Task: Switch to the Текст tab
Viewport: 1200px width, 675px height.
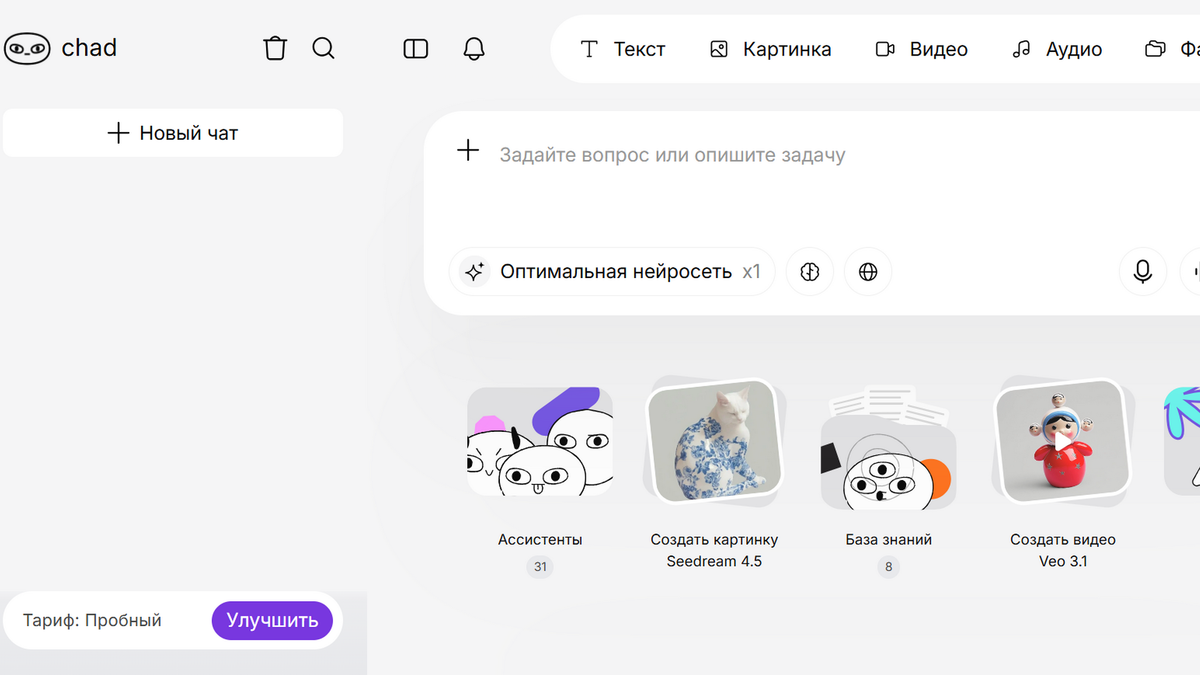Action: click(x=623, y=49)
